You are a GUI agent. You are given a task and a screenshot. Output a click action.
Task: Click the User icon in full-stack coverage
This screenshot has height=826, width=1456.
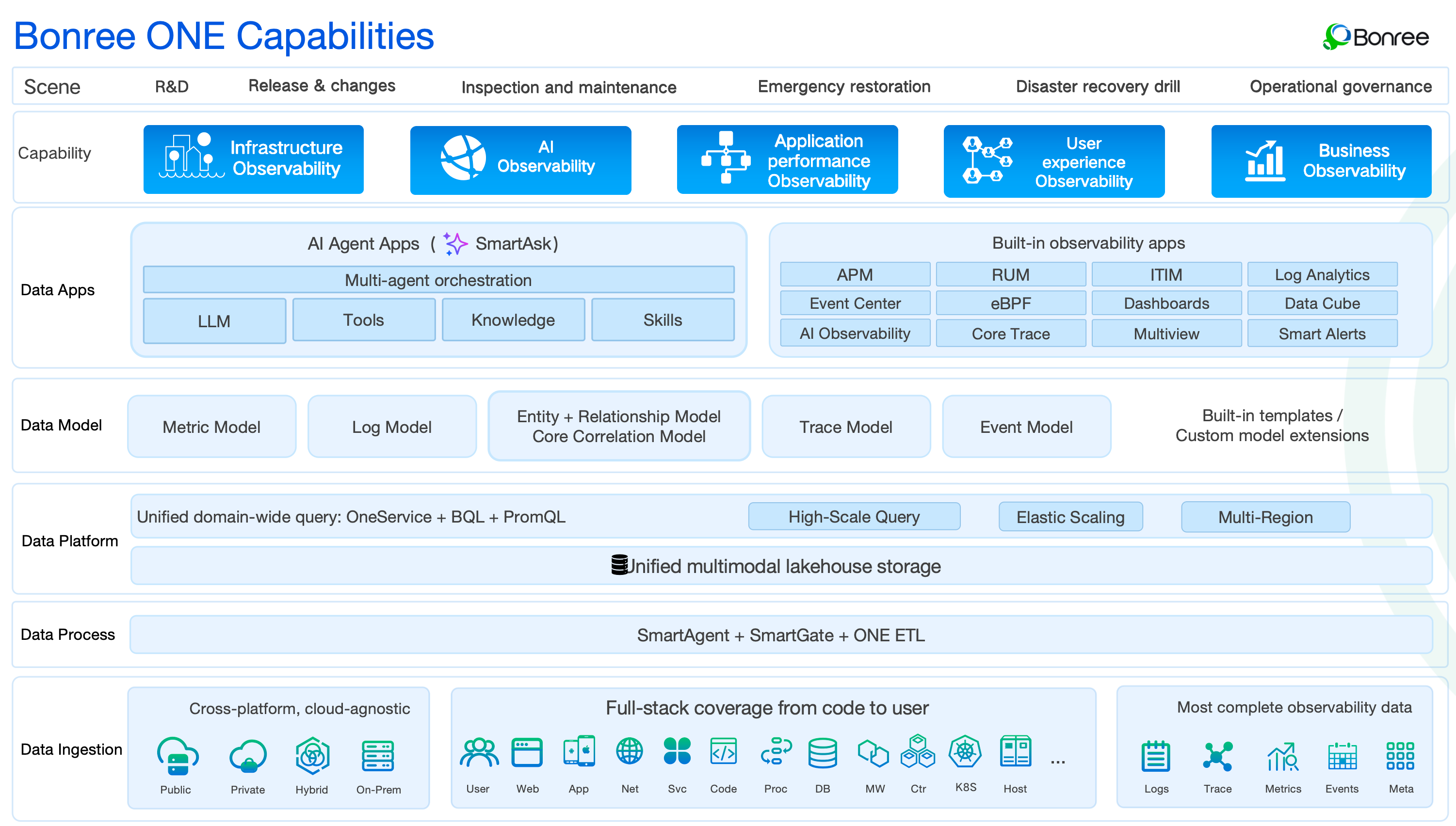point(479,752)
